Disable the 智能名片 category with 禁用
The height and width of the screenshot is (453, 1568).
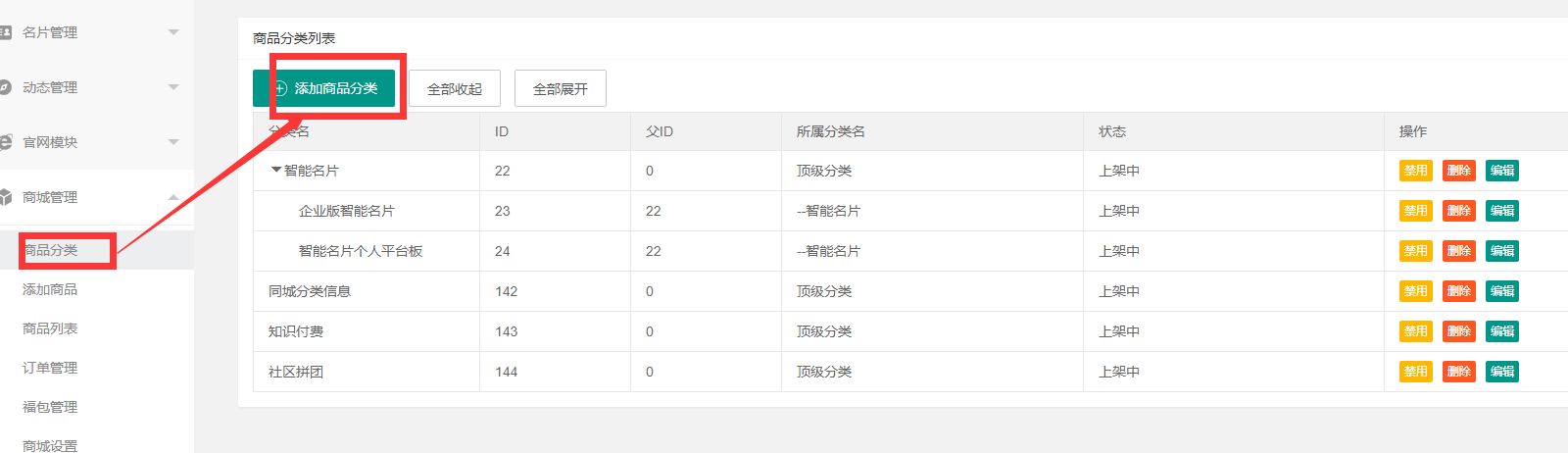click(1415, 171)
